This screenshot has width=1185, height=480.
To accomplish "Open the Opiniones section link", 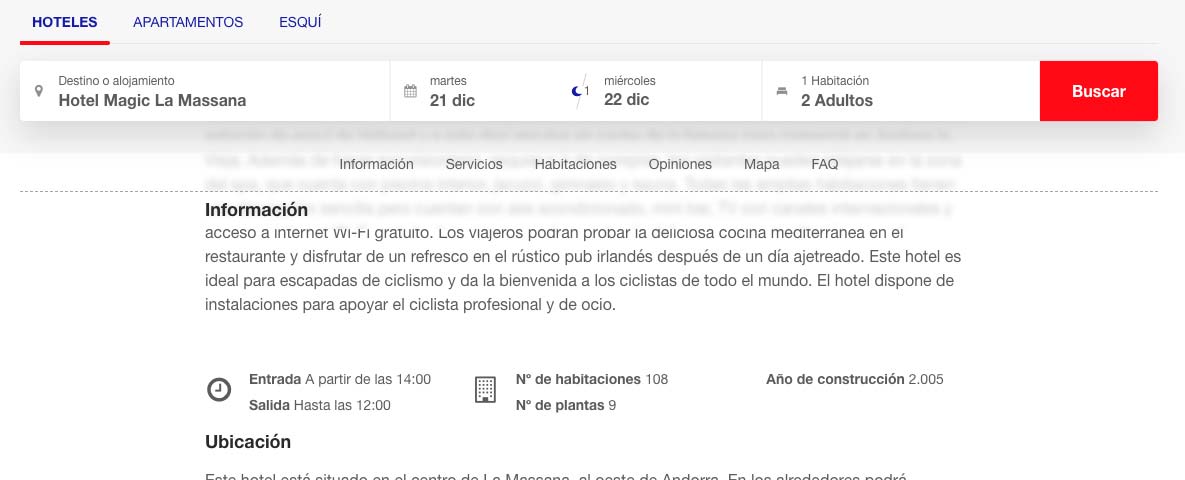I will (x=680, y=164).
